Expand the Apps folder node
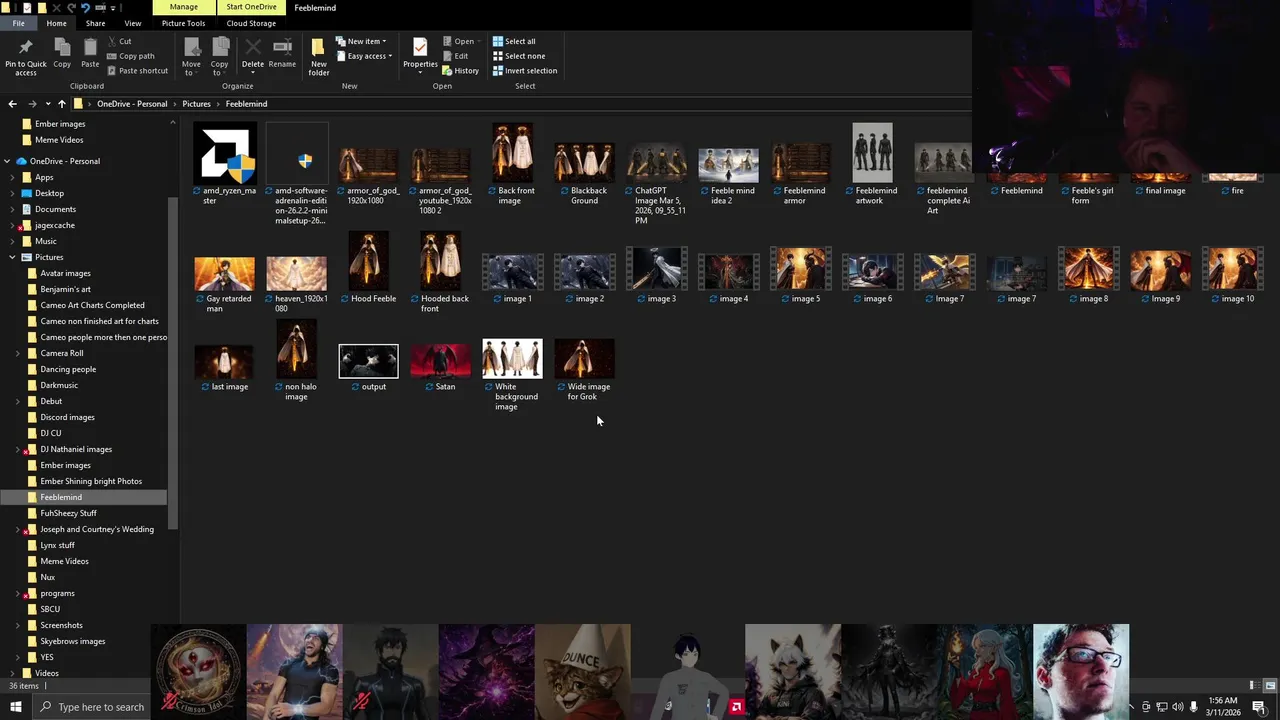 click(13, 177)
